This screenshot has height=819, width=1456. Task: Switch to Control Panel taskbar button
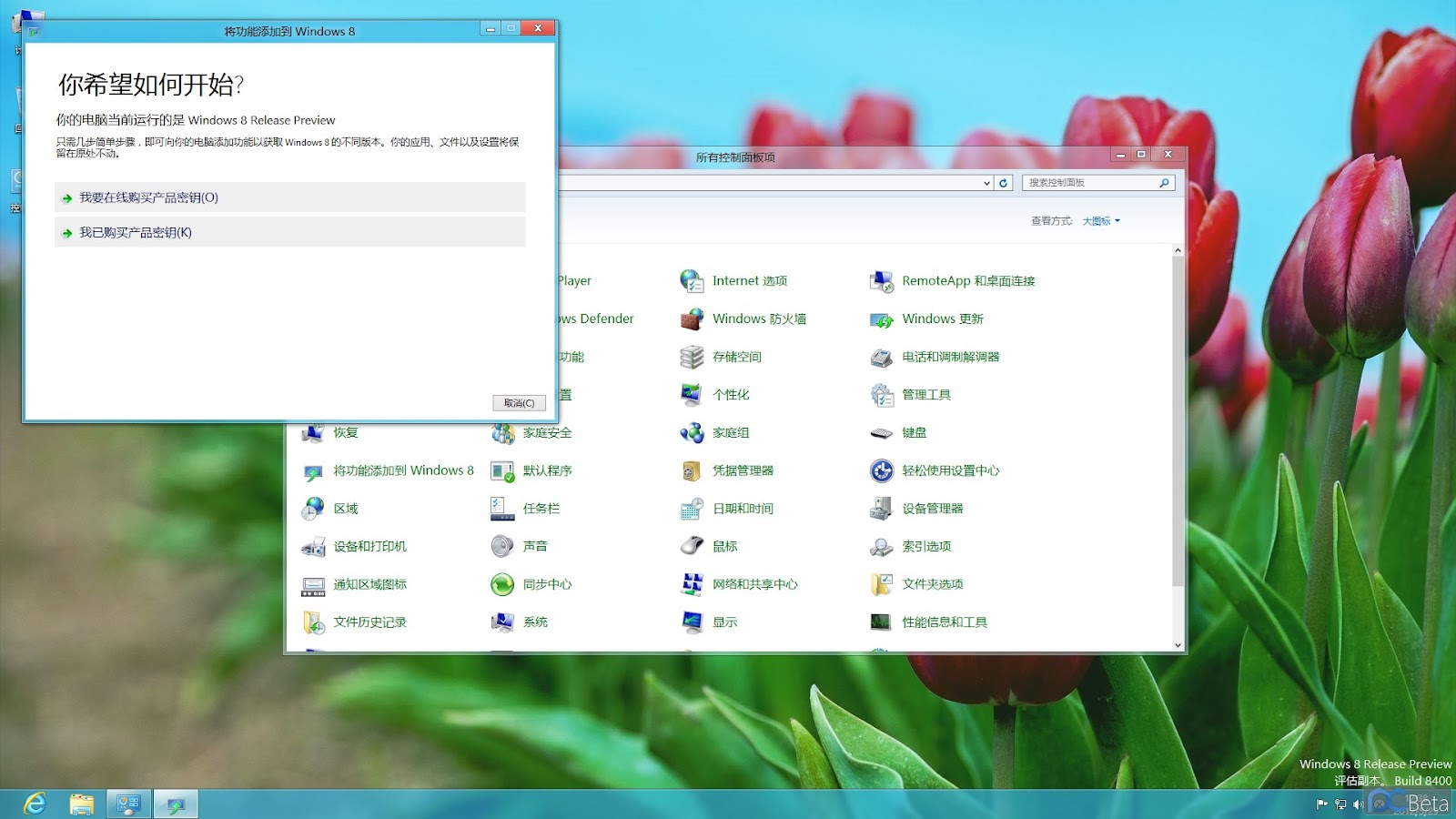128,804
